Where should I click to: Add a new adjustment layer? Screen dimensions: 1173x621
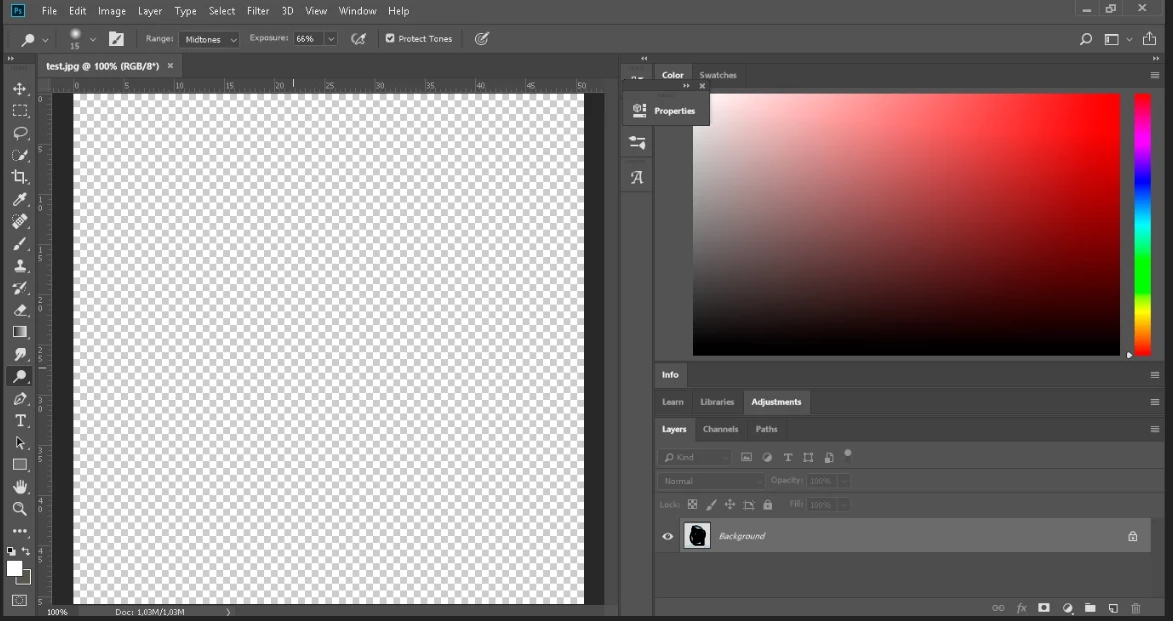click(1068, 608)
